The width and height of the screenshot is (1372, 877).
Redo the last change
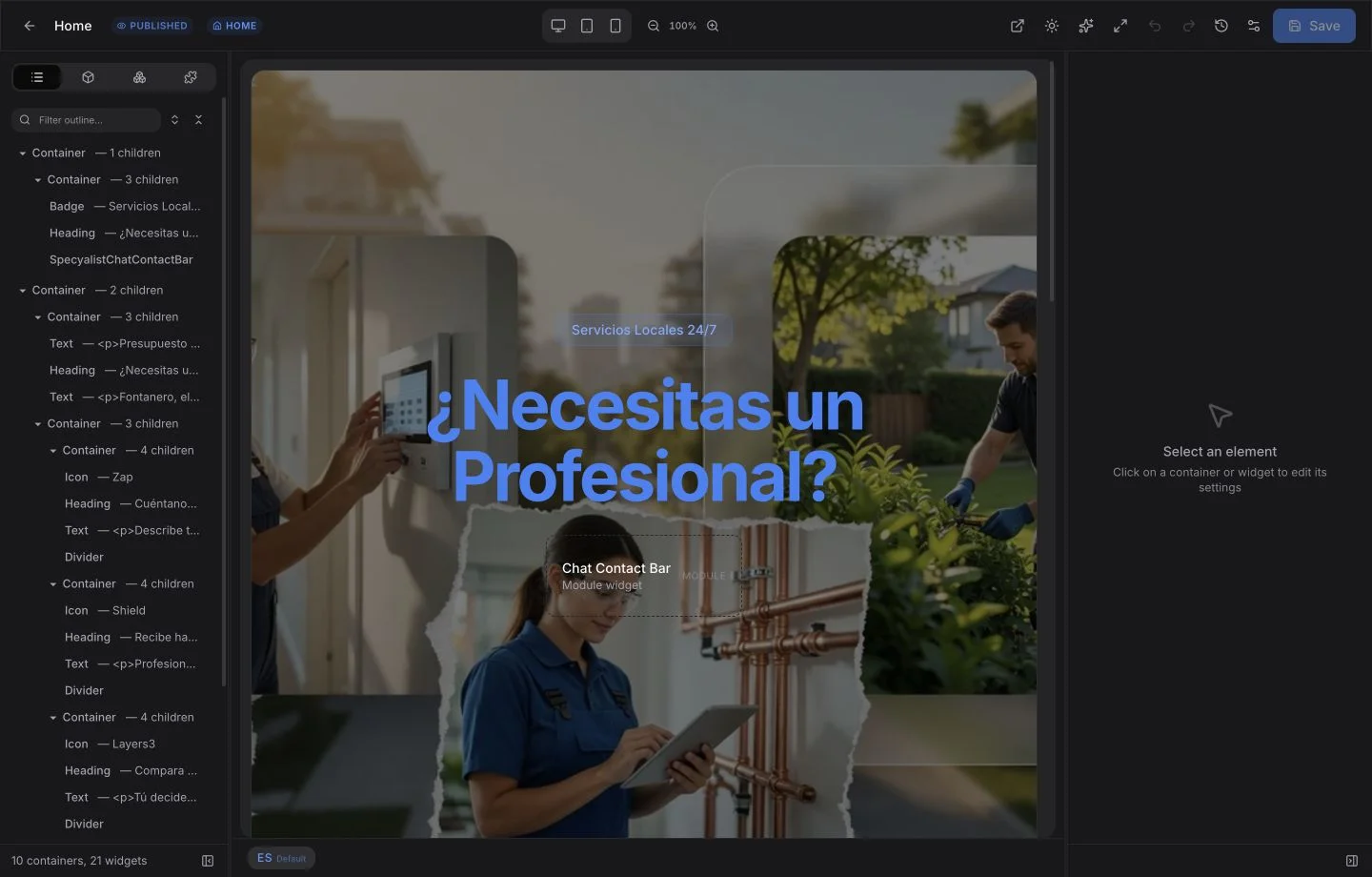coord(1189,26)
